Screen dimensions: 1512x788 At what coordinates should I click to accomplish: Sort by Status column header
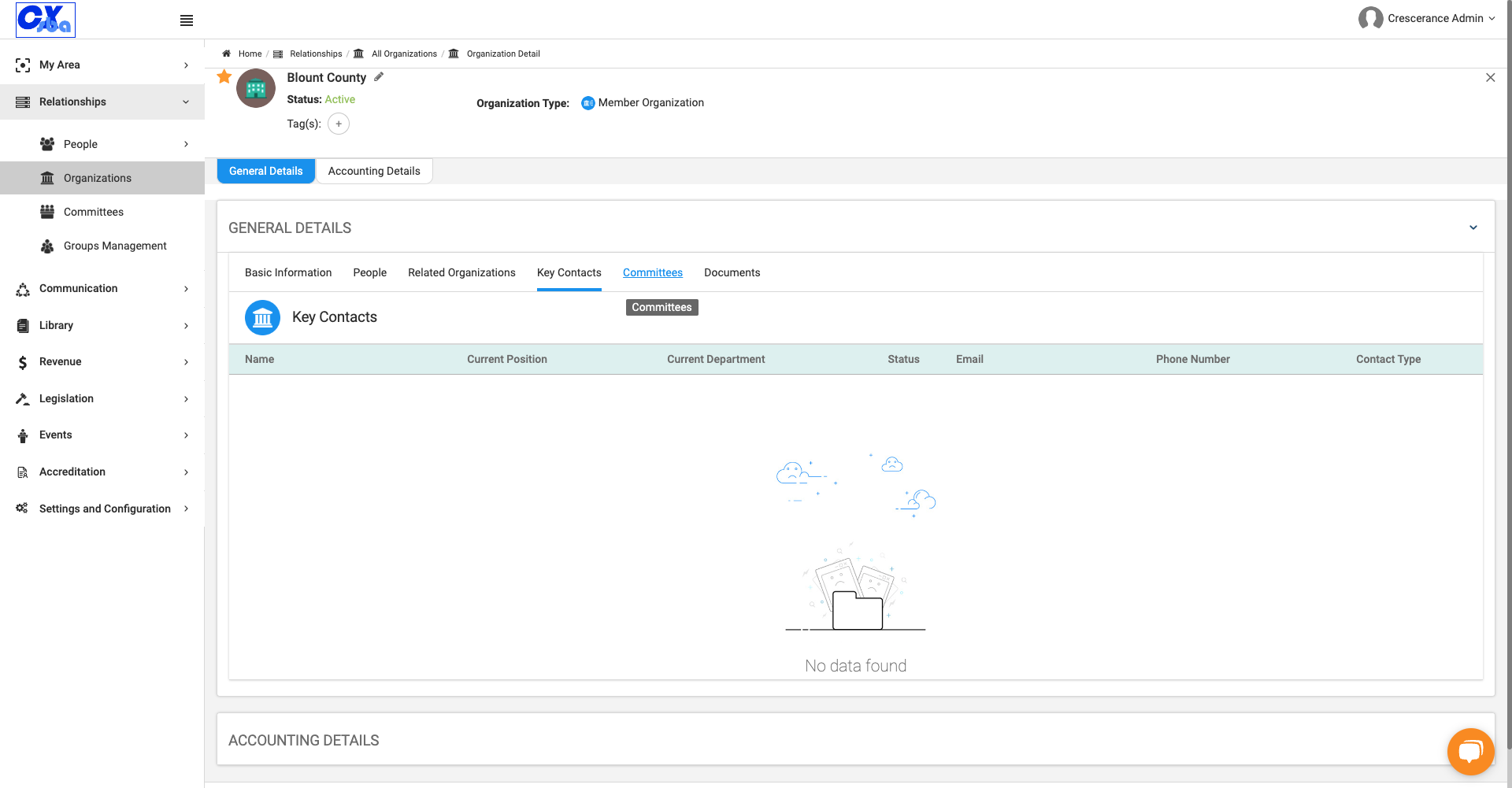pyautogui.click(x=903, y=359)
